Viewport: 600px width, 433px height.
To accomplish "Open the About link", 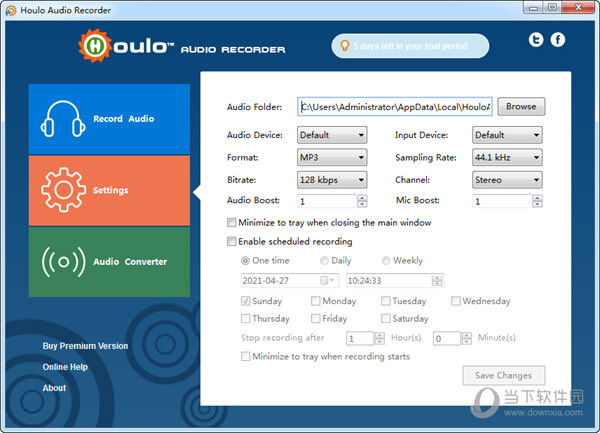I will tap(54, 388).
